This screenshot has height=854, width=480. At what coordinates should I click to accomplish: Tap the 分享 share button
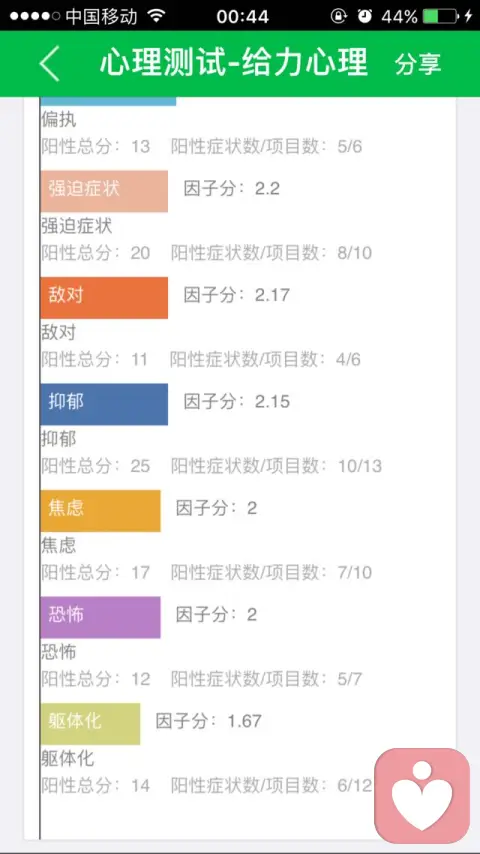pyautogui.click(x=418, y=64)
